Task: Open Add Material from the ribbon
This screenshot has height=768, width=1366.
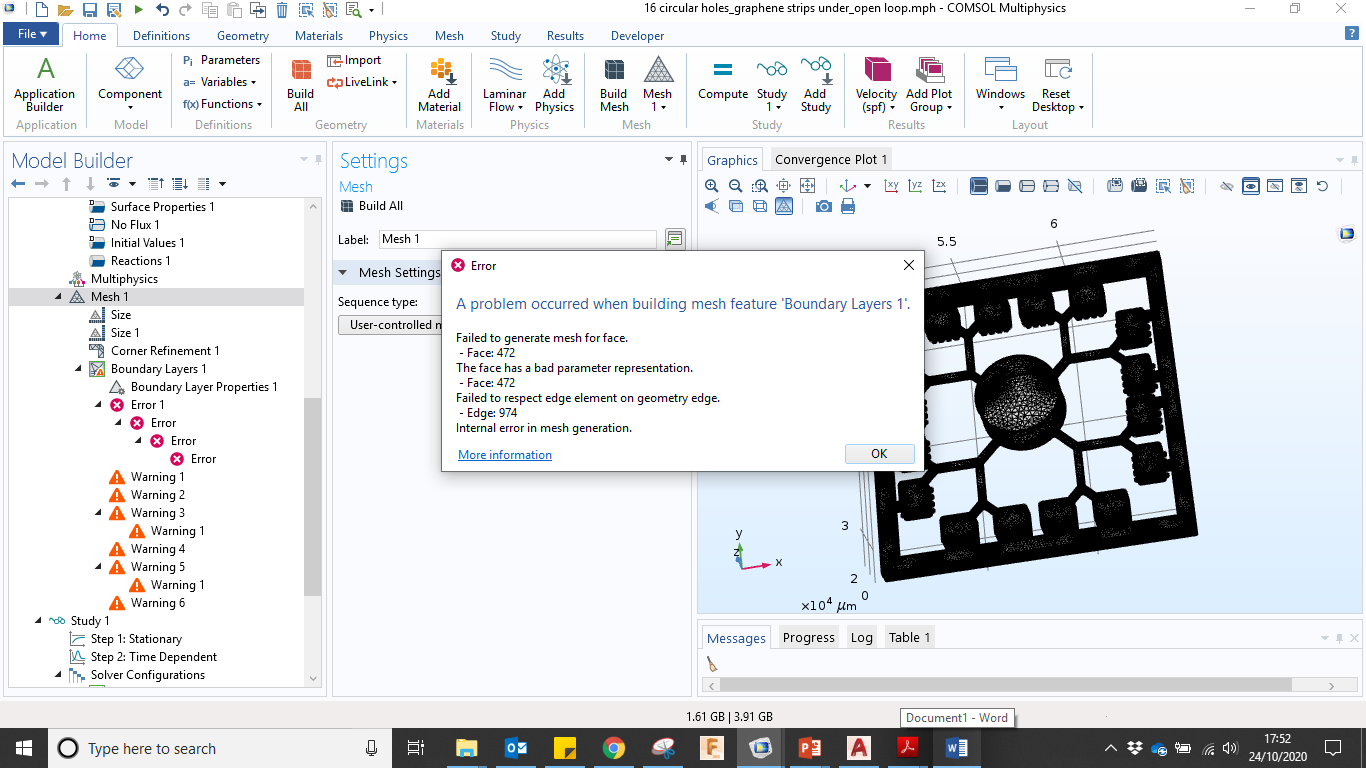Action: point(439,84)
